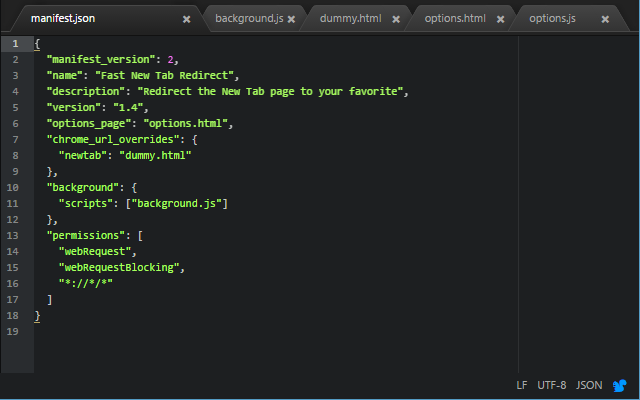Click the "version" key on line 5
Image resolution: width=640 pixels, height=400 pixels.
[73, 108]
